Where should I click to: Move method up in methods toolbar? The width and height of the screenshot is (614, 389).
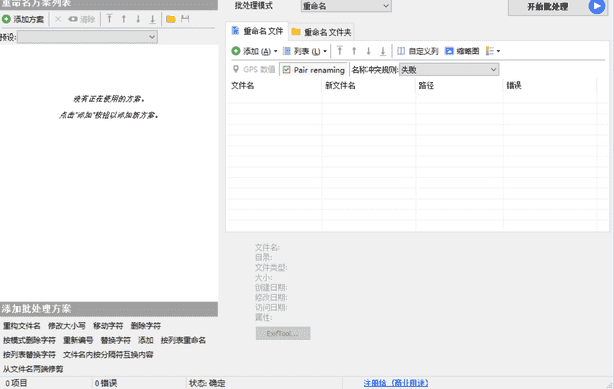point(124,19)
